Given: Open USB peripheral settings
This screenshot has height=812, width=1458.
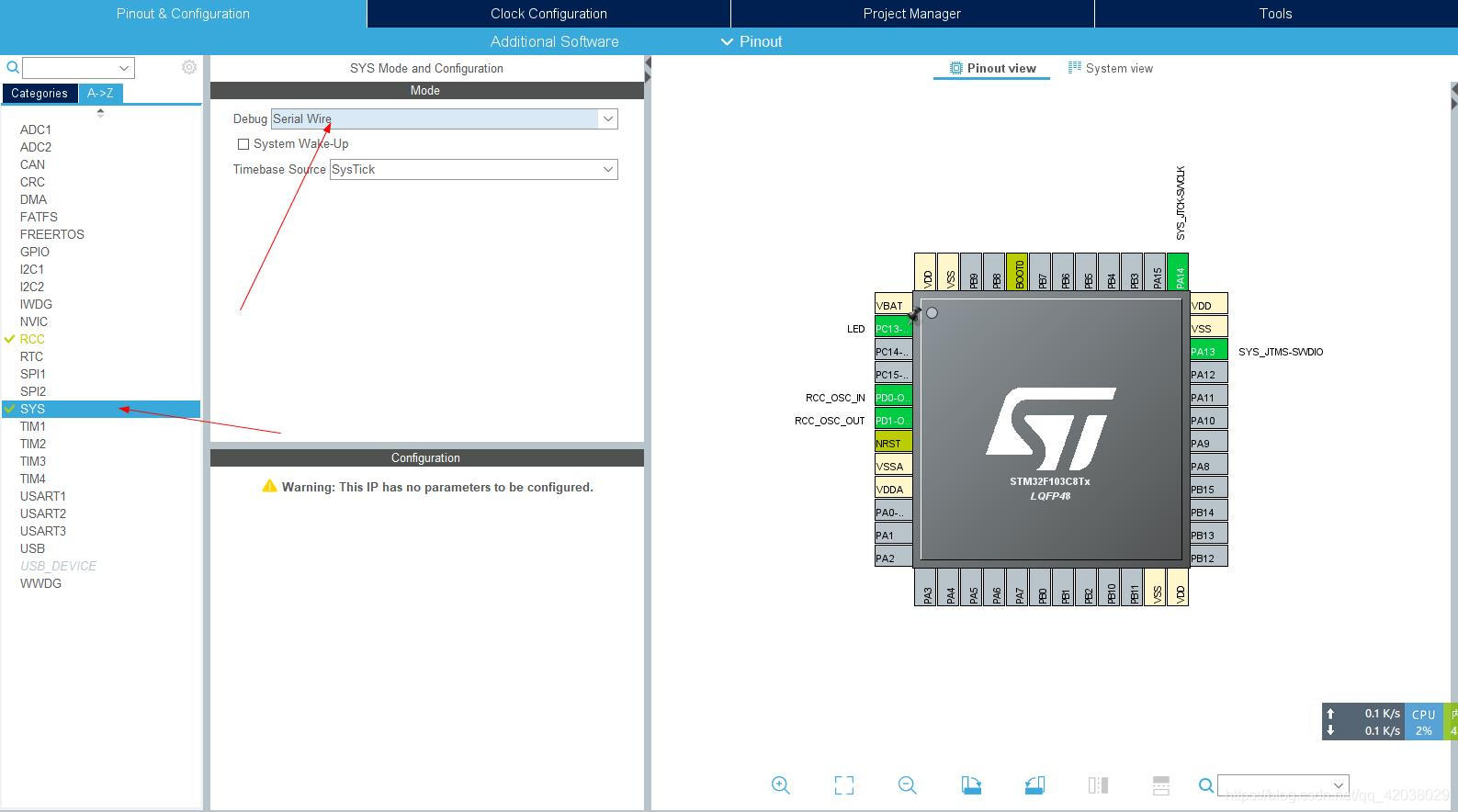Looking at the screenshot, I should click(x=32, y=548).
